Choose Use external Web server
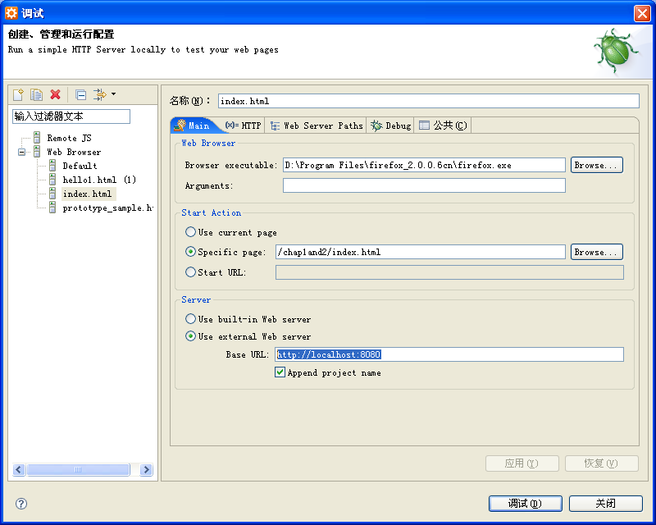The height and width of the screenshot is (525, 656). coord(190,336)
